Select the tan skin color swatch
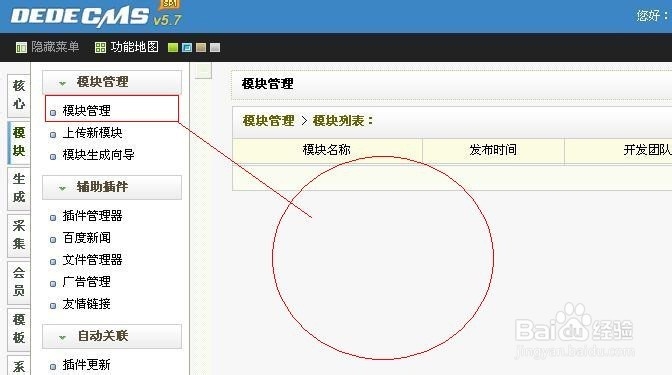The width and height of the screenshot is (672, 375). 201,47
